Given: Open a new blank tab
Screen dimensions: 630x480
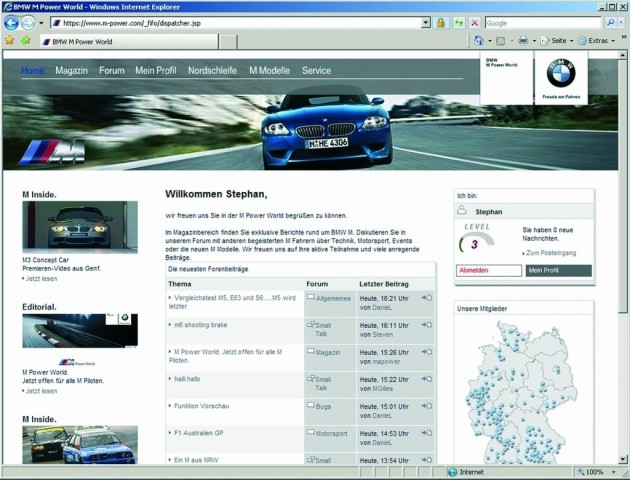Looking at the screenshot, I should [x=228, y=42].
